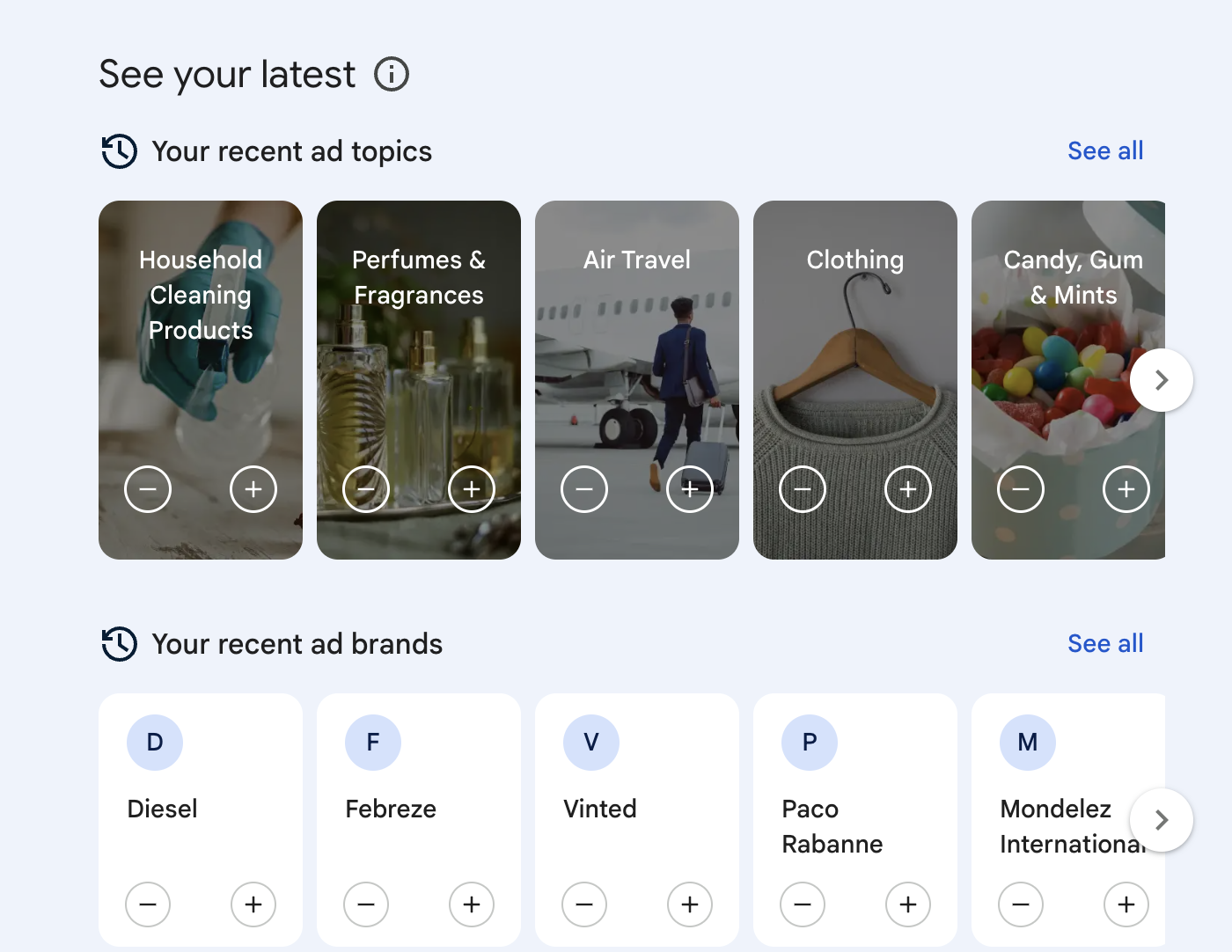1232x952 pixels.
Task: Click plus on Perfumes & Fragrances card
Action: pyautogui.click(x=472, y=489)
